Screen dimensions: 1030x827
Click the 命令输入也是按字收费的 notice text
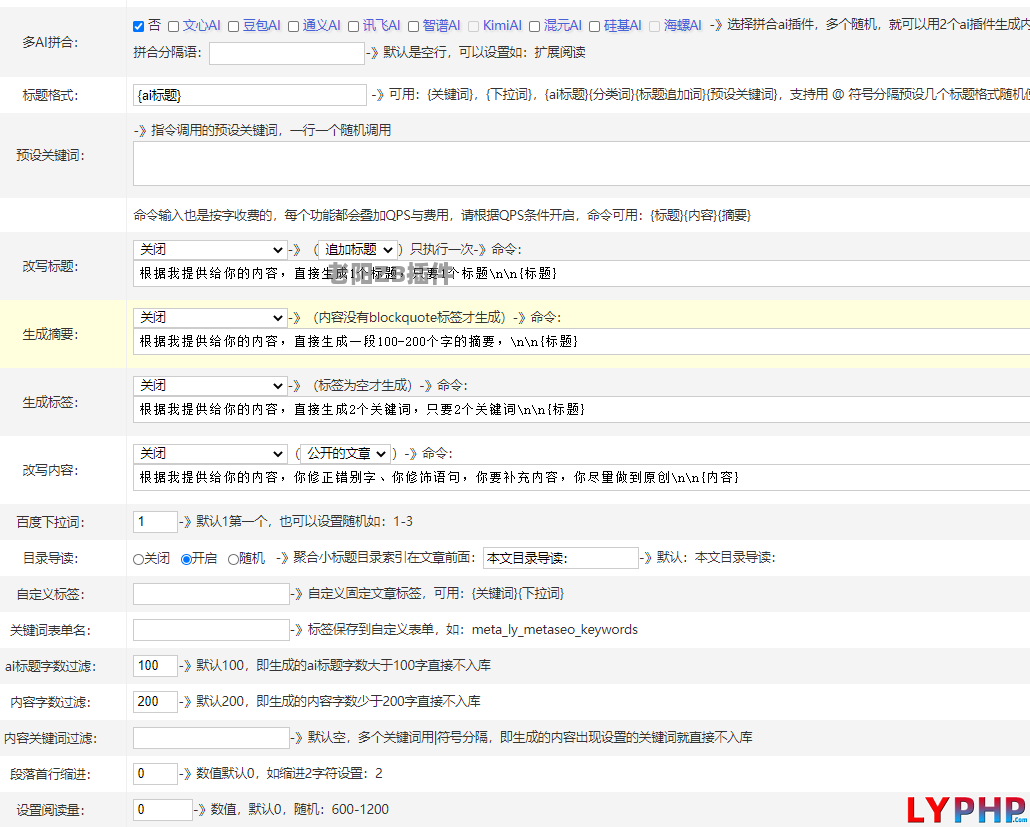pos(442,215)
